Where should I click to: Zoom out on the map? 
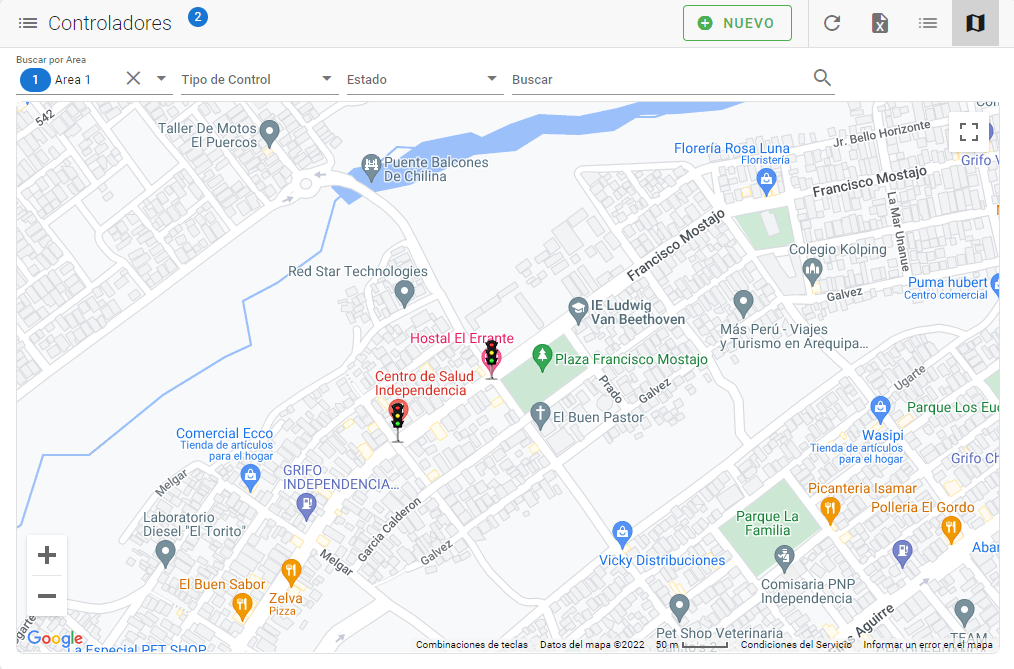coord(47,596)
